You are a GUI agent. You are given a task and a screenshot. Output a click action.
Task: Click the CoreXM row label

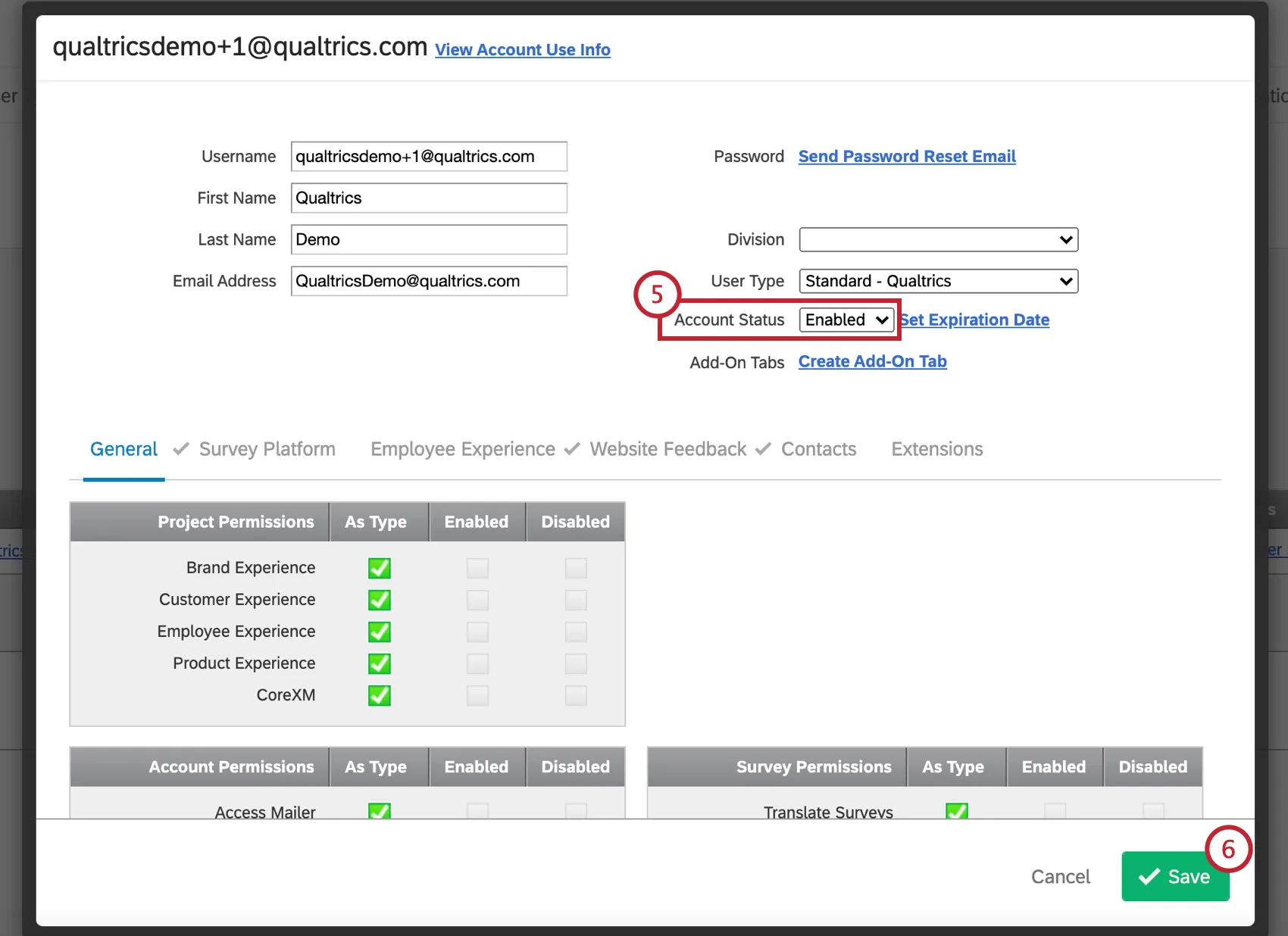pyautogui.click(x=286, y=695)
